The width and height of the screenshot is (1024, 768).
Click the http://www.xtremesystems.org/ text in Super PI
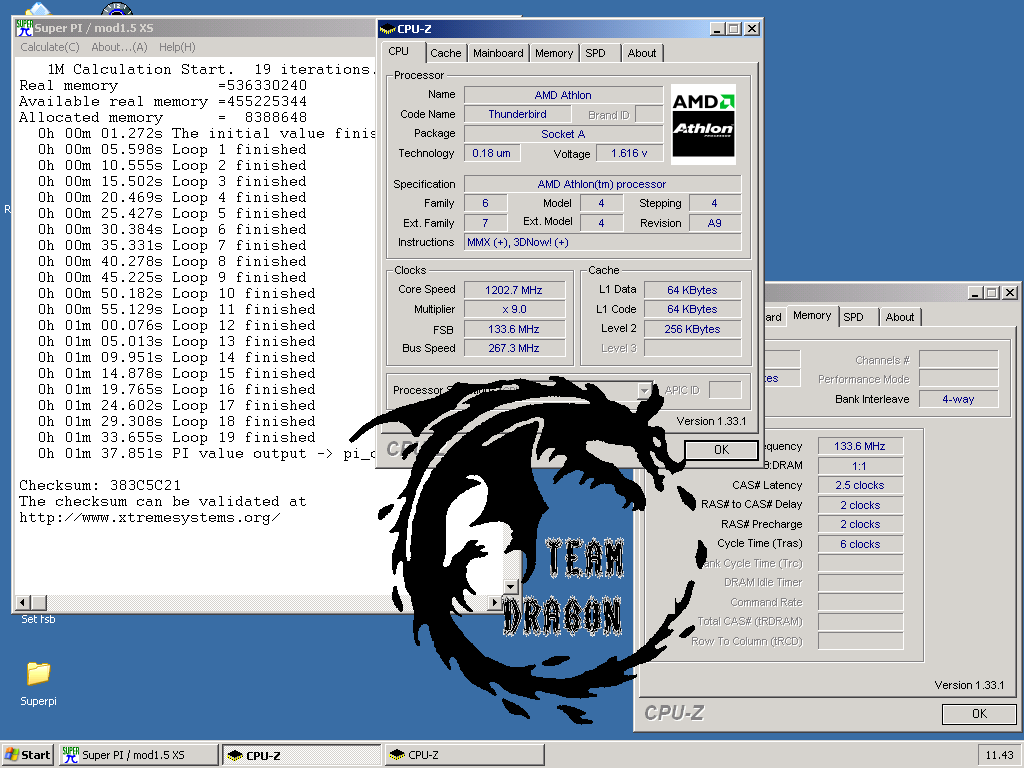click(x=150, y=517)
